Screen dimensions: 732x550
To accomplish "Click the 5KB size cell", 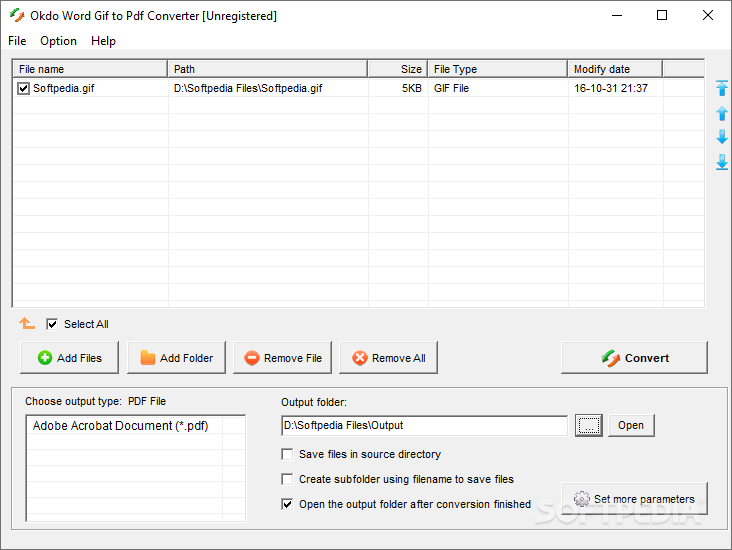I will pos(412,88).
